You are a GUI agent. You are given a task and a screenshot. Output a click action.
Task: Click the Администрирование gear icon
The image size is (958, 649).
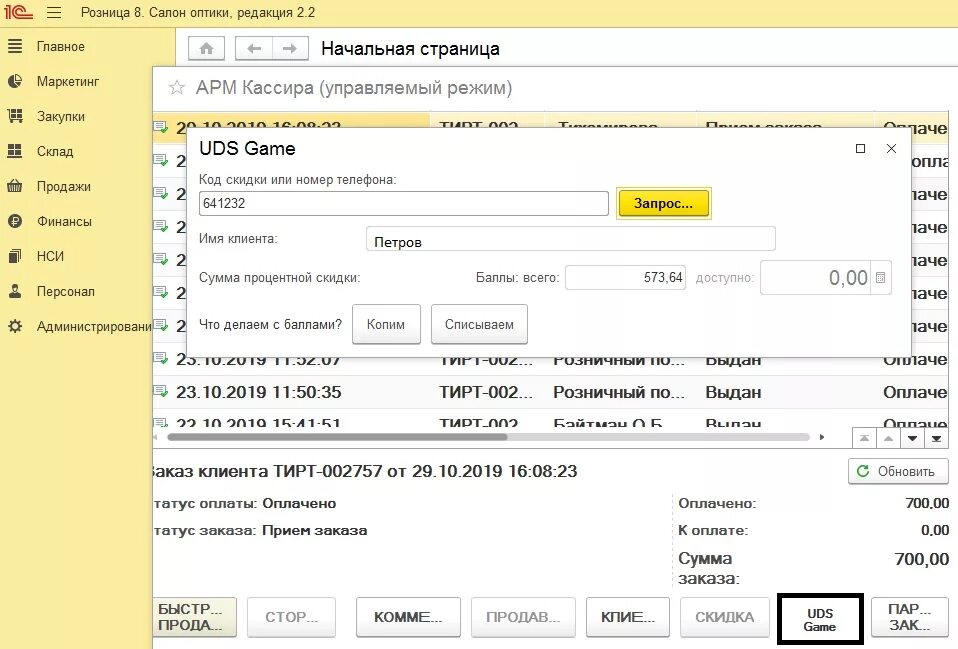[x=15, y=326]
